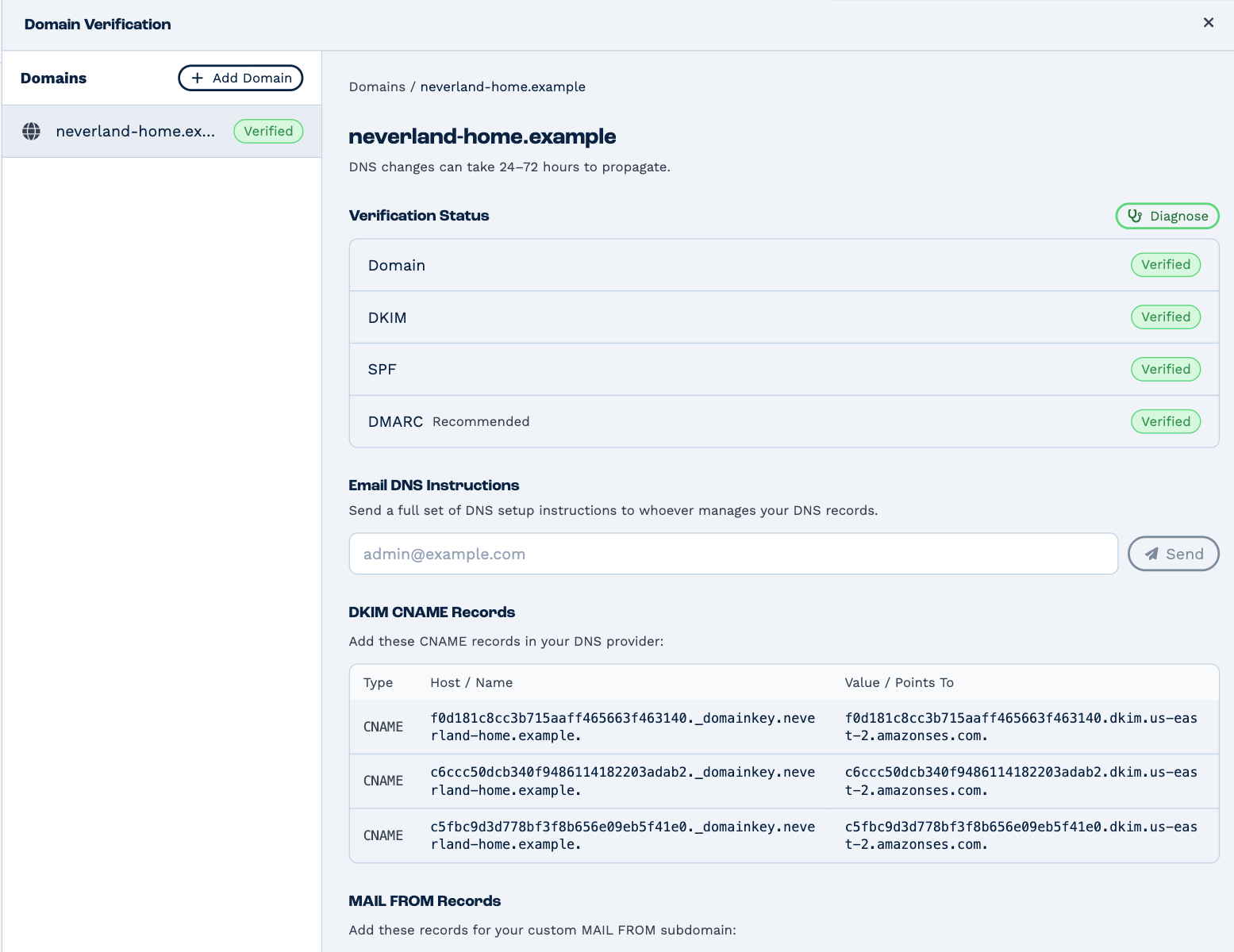
Task: Click the c6ccc50d... dkim amazonses value cell
Action: point(1021,781)
